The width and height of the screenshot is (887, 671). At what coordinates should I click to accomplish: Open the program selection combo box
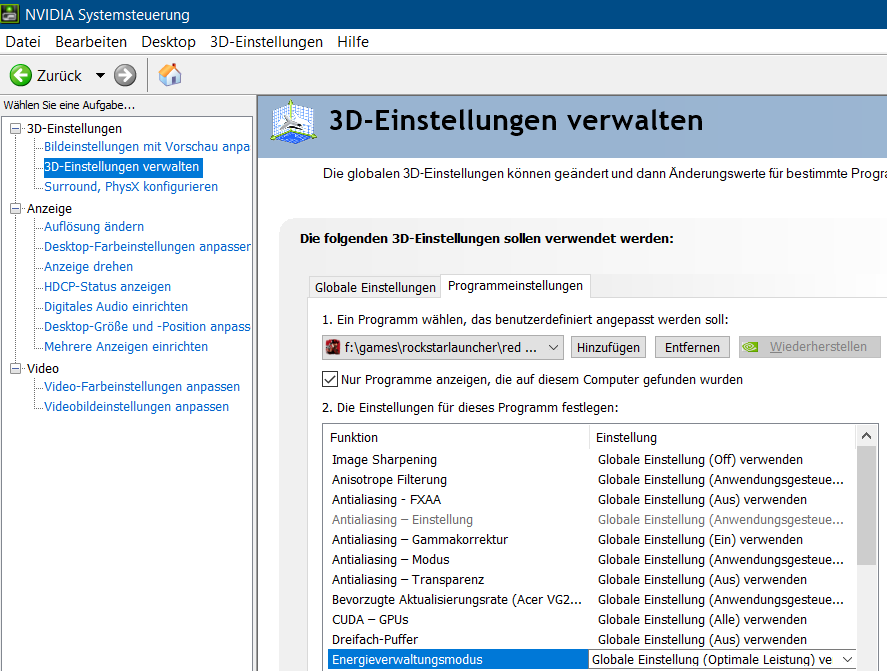coord(443,347)
